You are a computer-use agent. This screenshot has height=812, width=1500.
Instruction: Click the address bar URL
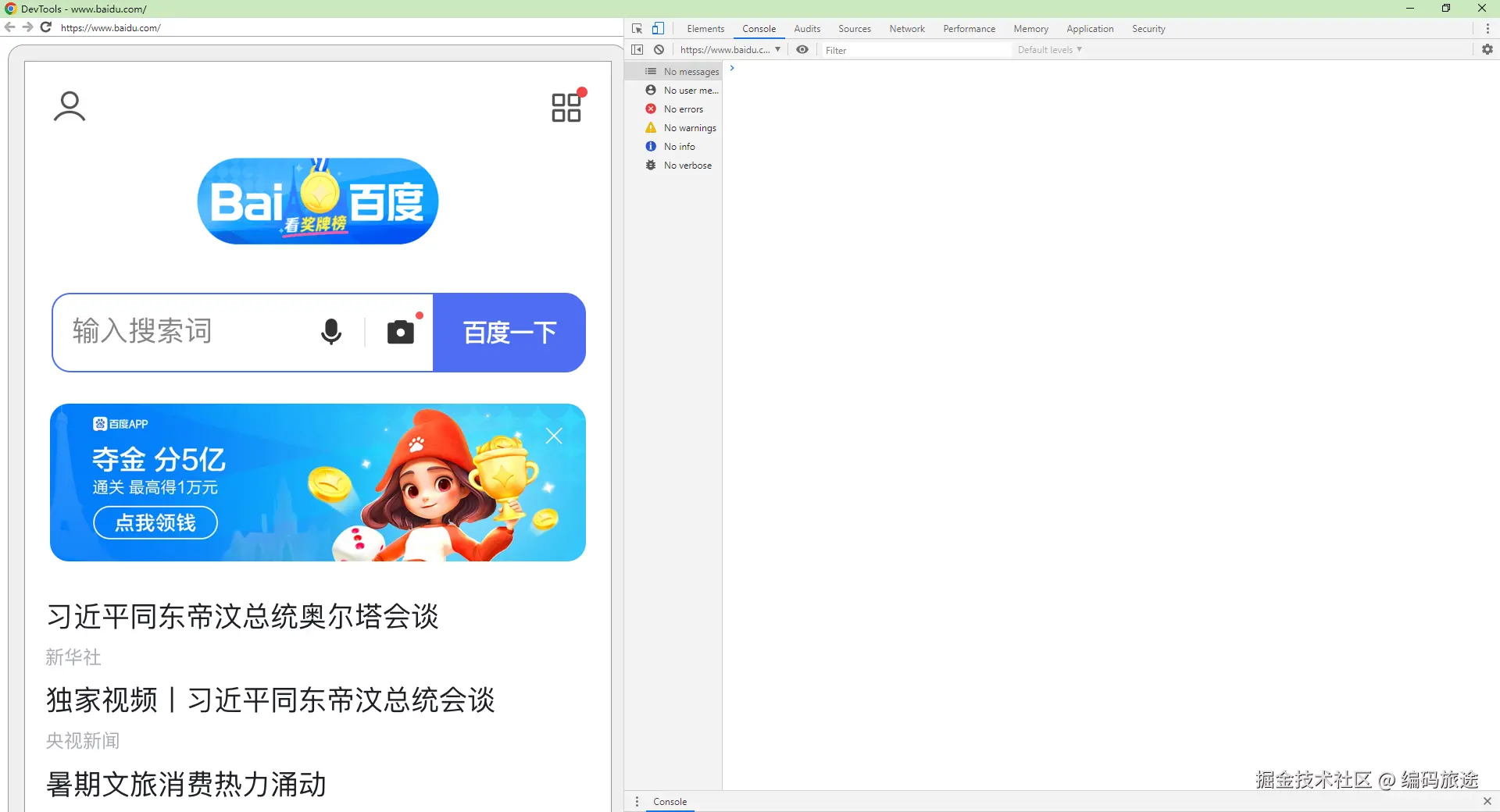[x=111, y=27]
